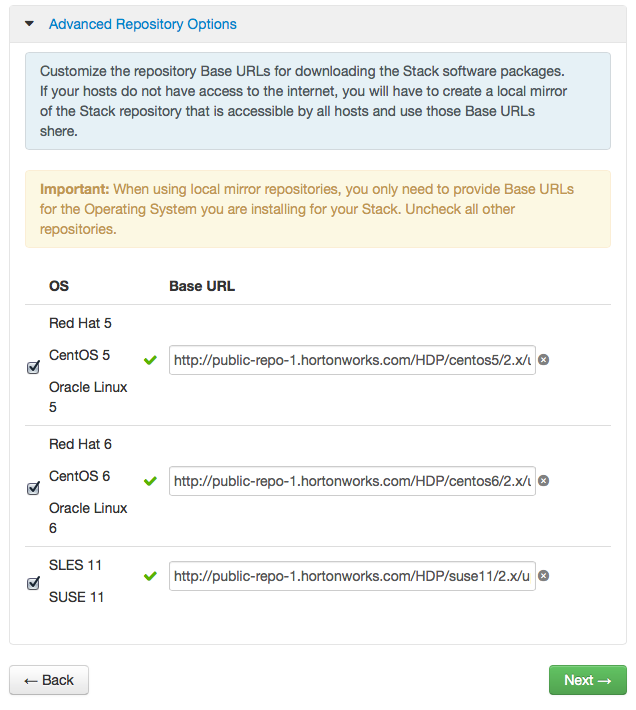Click the Base URL column header

pos(202,286)
